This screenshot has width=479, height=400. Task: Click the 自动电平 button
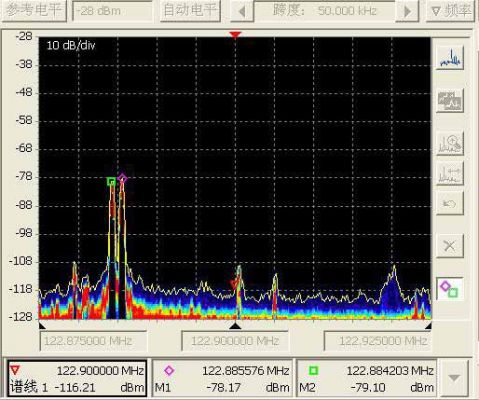[x=190, y=11]
